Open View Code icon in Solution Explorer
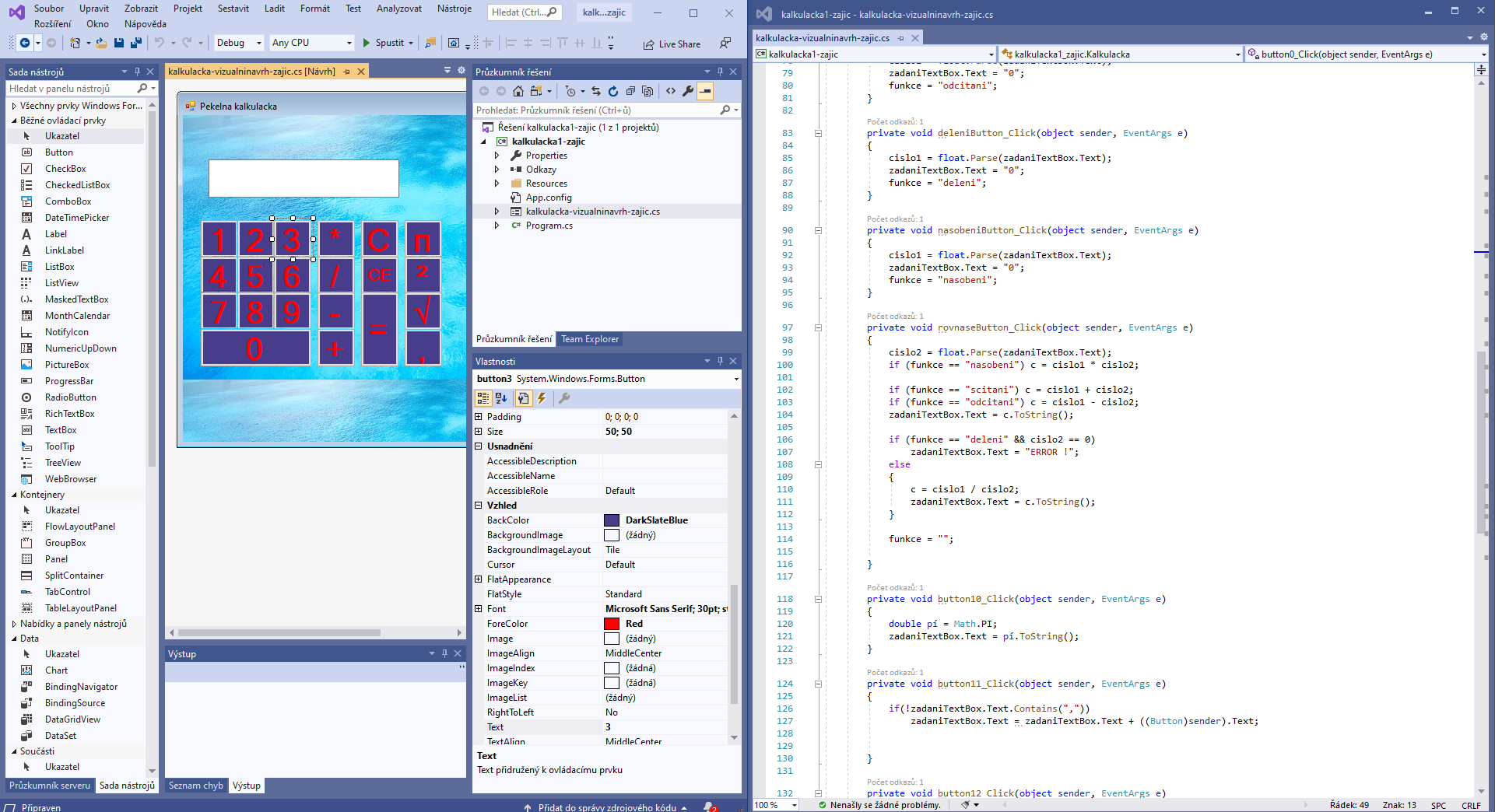 pos(671,91)
